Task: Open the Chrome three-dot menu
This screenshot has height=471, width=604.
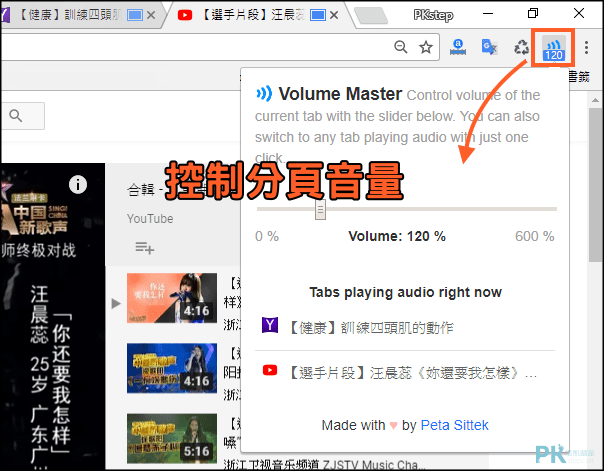Action: coord(586,47)
